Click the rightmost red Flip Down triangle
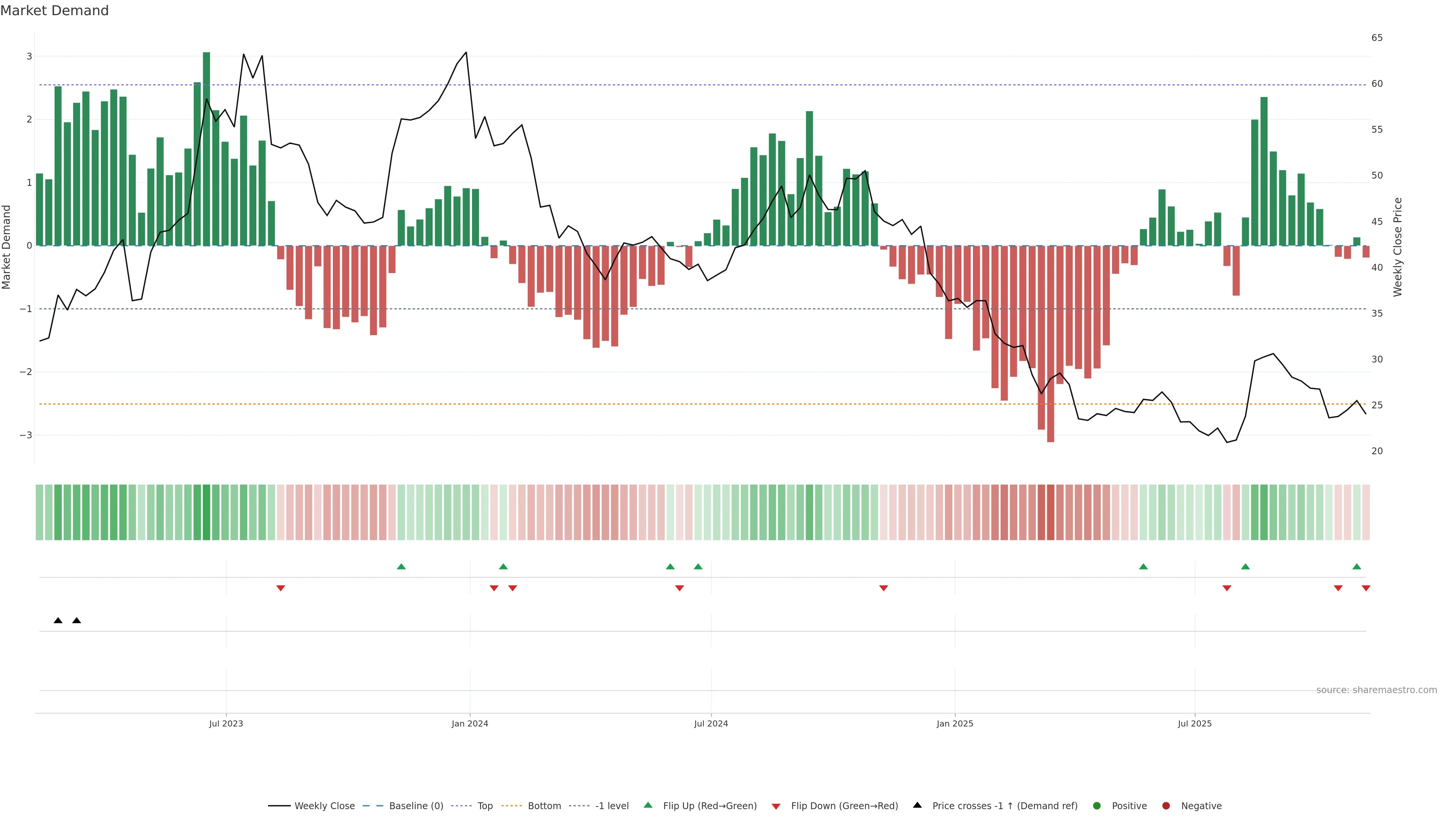This screenshot has height=819, width=1456. click(1365, 588)
